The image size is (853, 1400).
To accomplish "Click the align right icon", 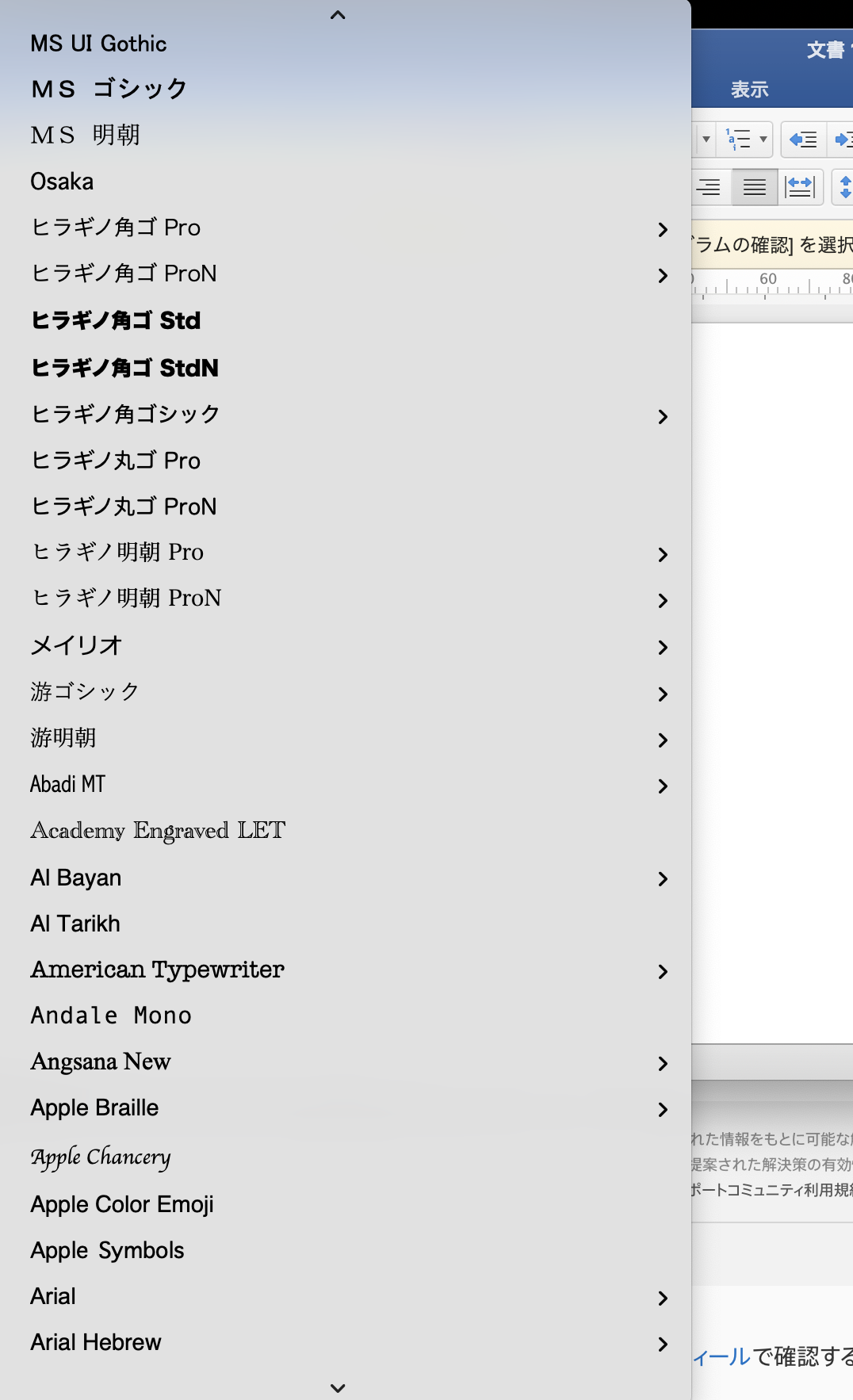I will (x=709, y=187).
